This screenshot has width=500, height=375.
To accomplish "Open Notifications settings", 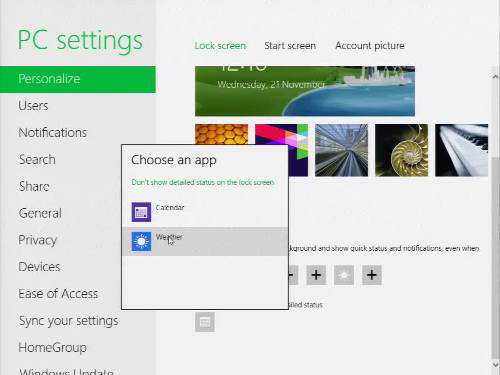I will tap(53, 133).
